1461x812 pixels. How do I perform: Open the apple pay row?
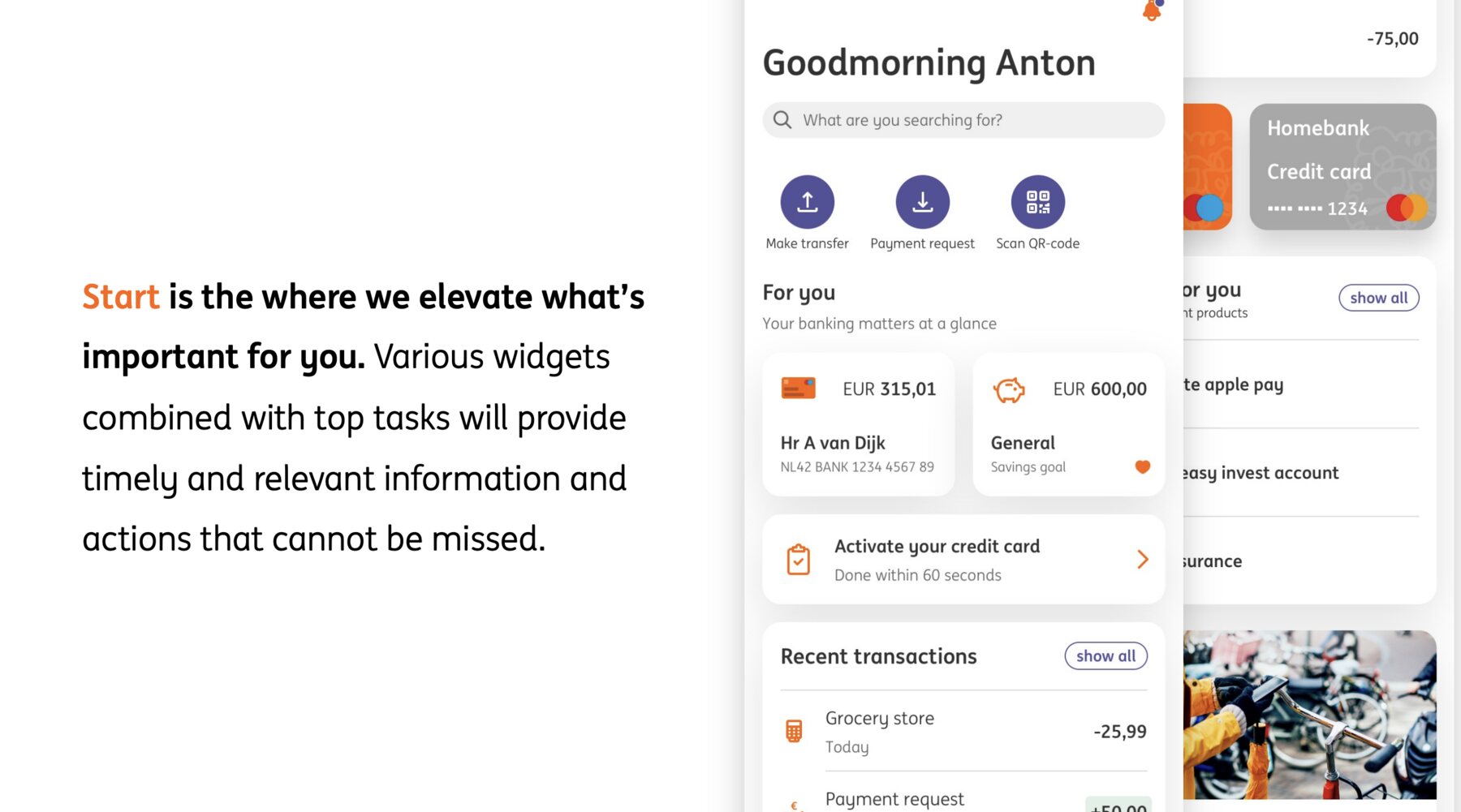pyautogui.click(x=1301, y=385)
